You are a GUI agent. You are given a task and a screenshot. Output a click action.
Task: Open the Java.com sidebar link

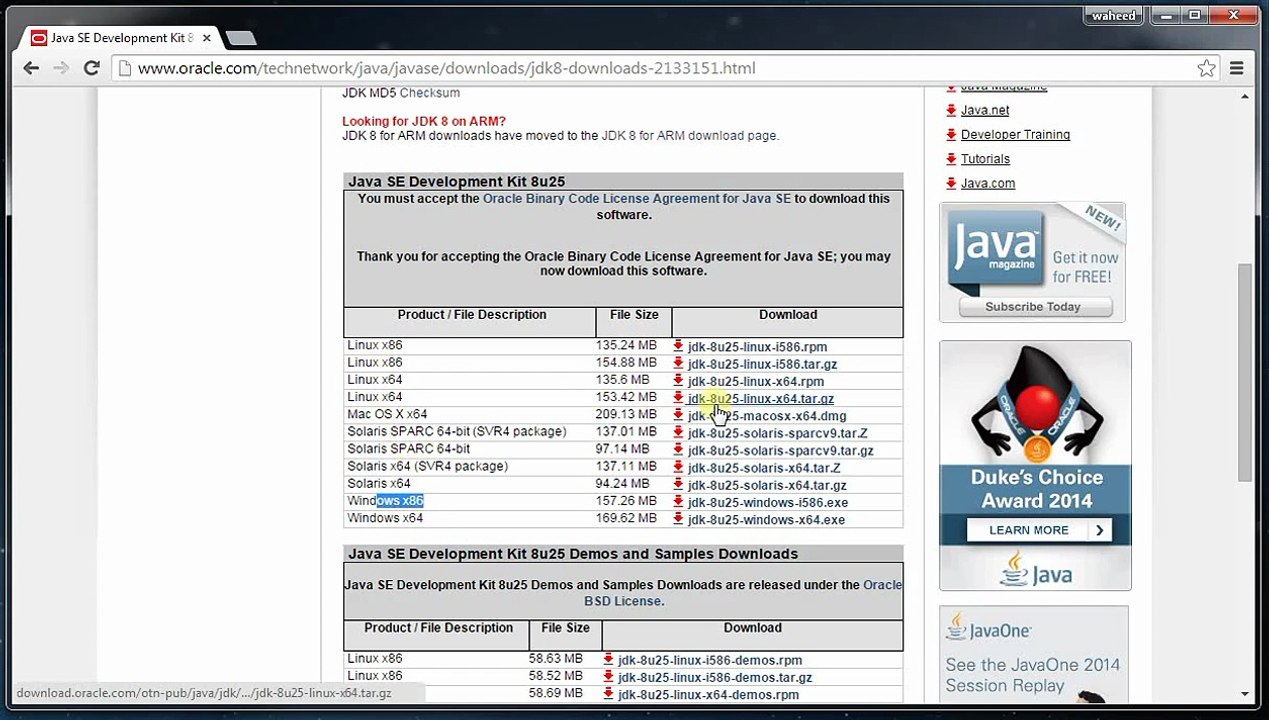pos(988,183)
